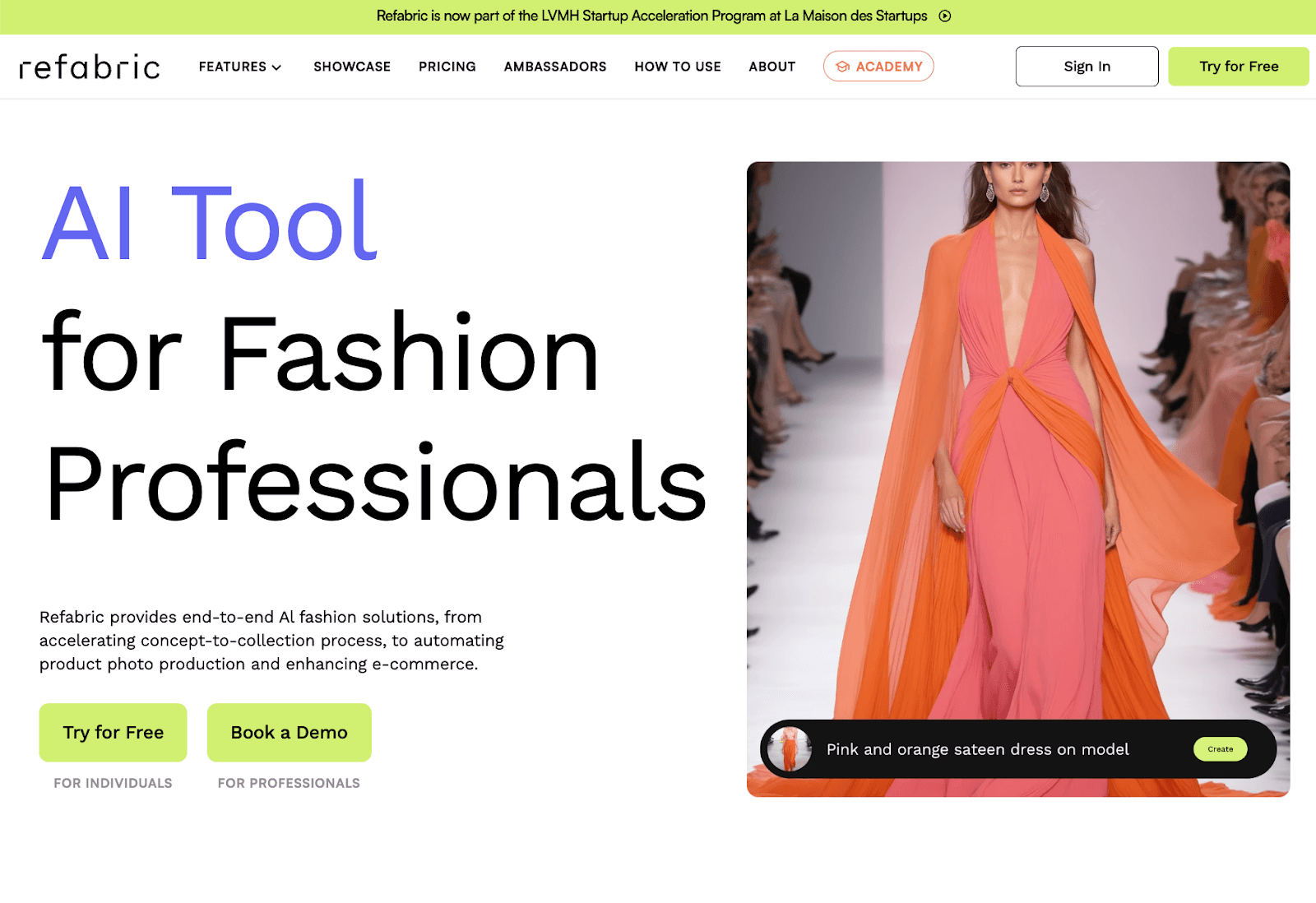Expand the Features dropdown chevron

click(x=276, y=67)
